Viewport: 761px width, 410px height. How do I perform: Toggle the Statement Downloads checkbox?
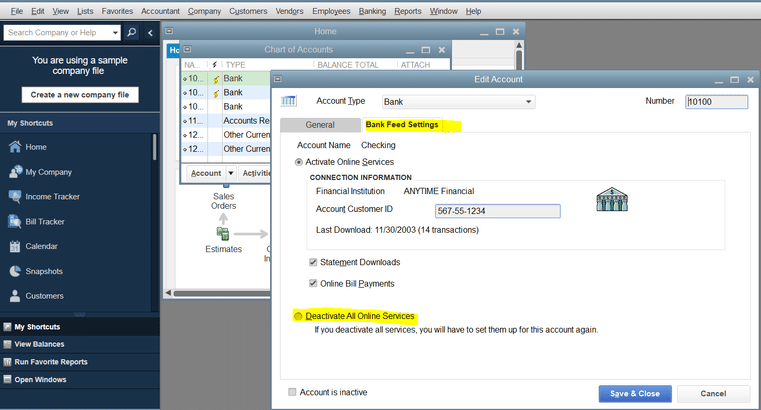pos(314,262)
